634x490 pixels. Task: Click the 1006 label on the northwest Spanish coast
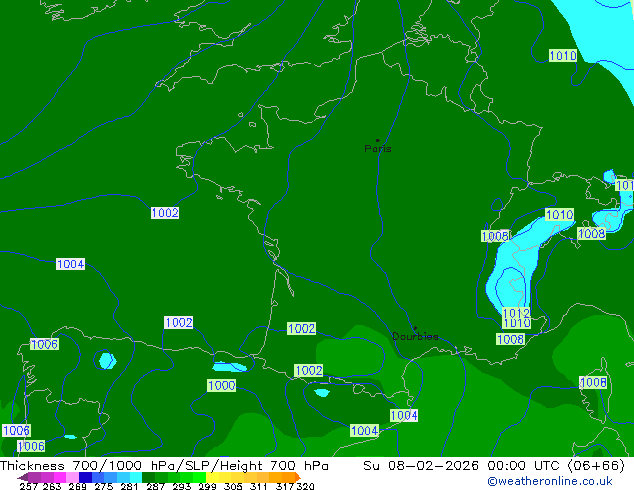click(x=44, y=344)
